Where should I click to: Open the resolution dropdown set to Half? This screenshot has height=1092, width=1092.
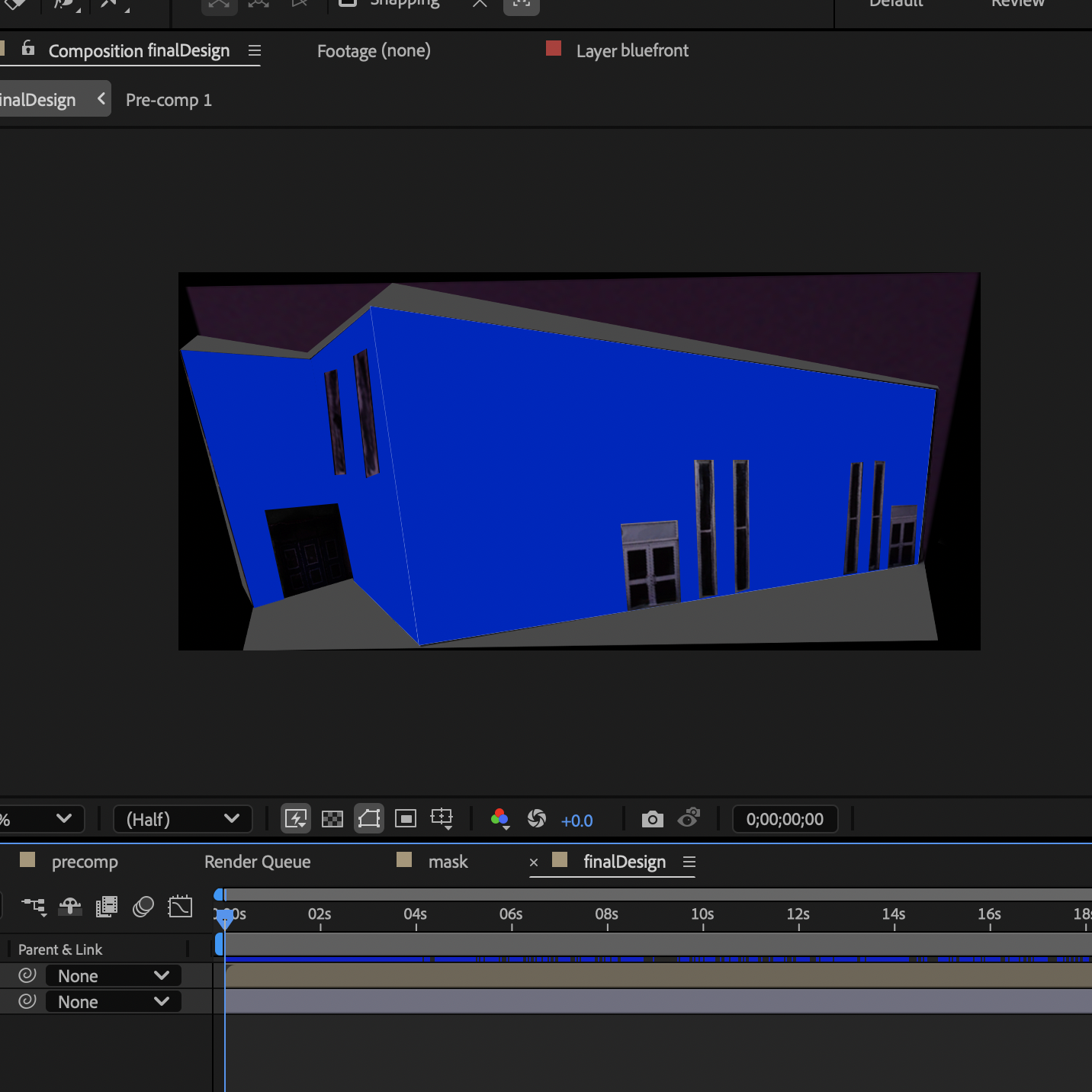pyautogui.click(x=182, y=819)
